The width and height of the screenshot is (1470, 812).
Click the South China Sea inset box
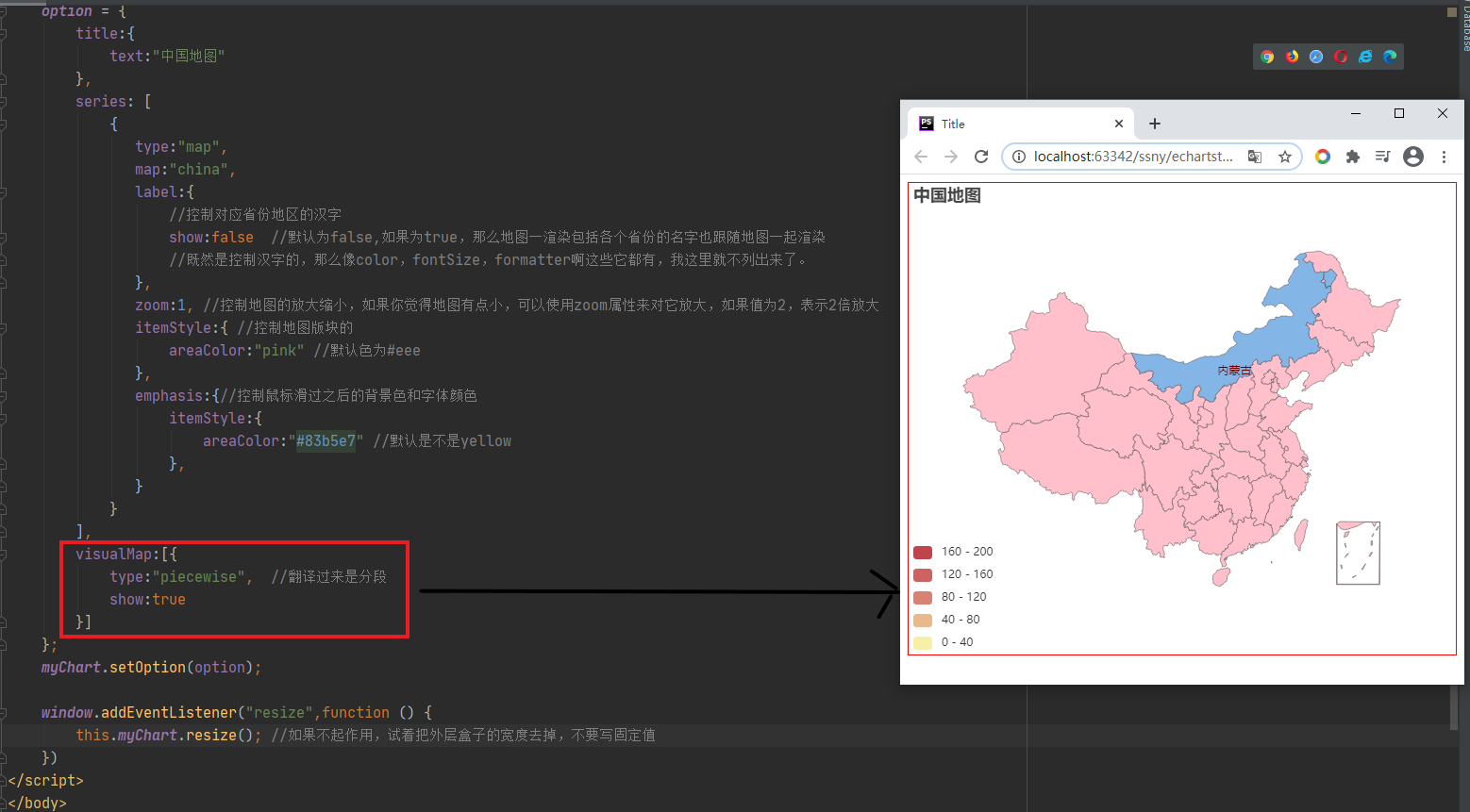tap(1358, 554)
